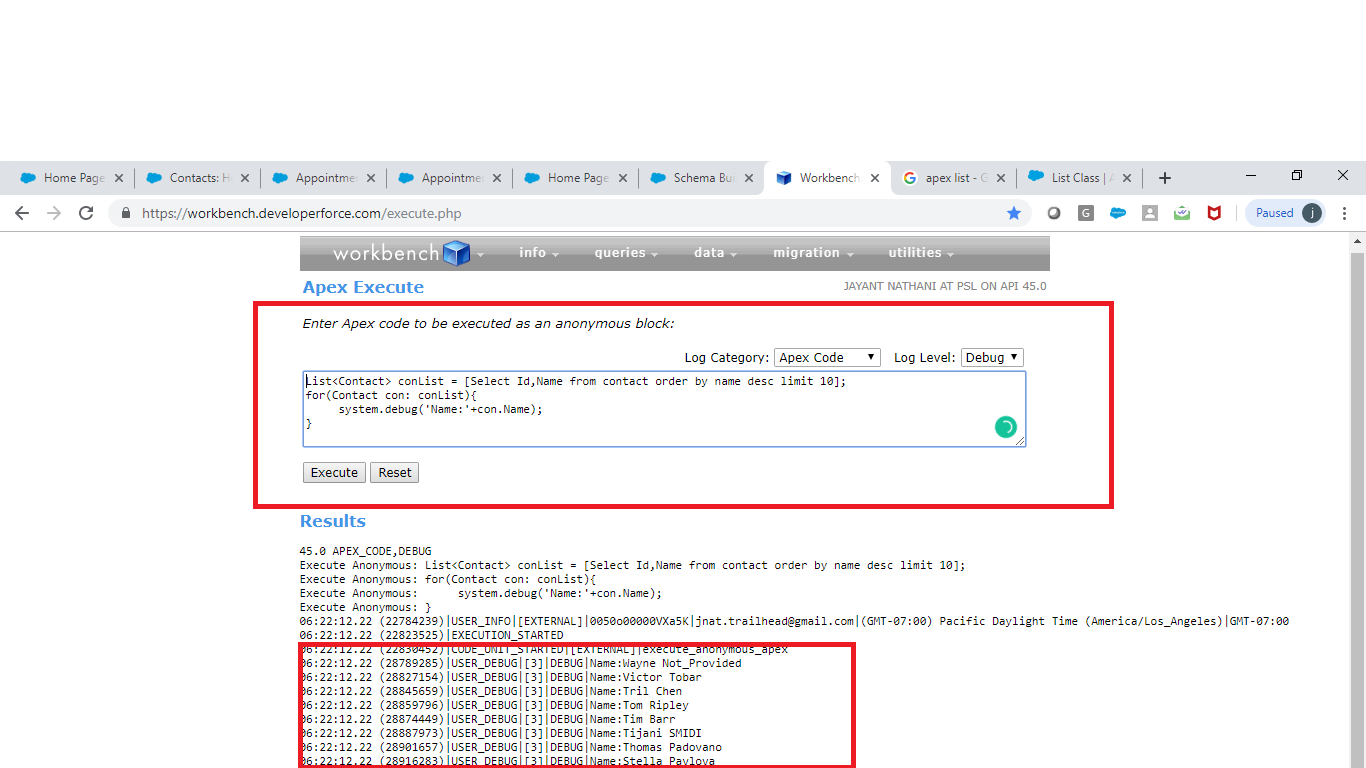Go back using browser back arrow
The width and height of the screenshot is (1366, 768).
22,213
